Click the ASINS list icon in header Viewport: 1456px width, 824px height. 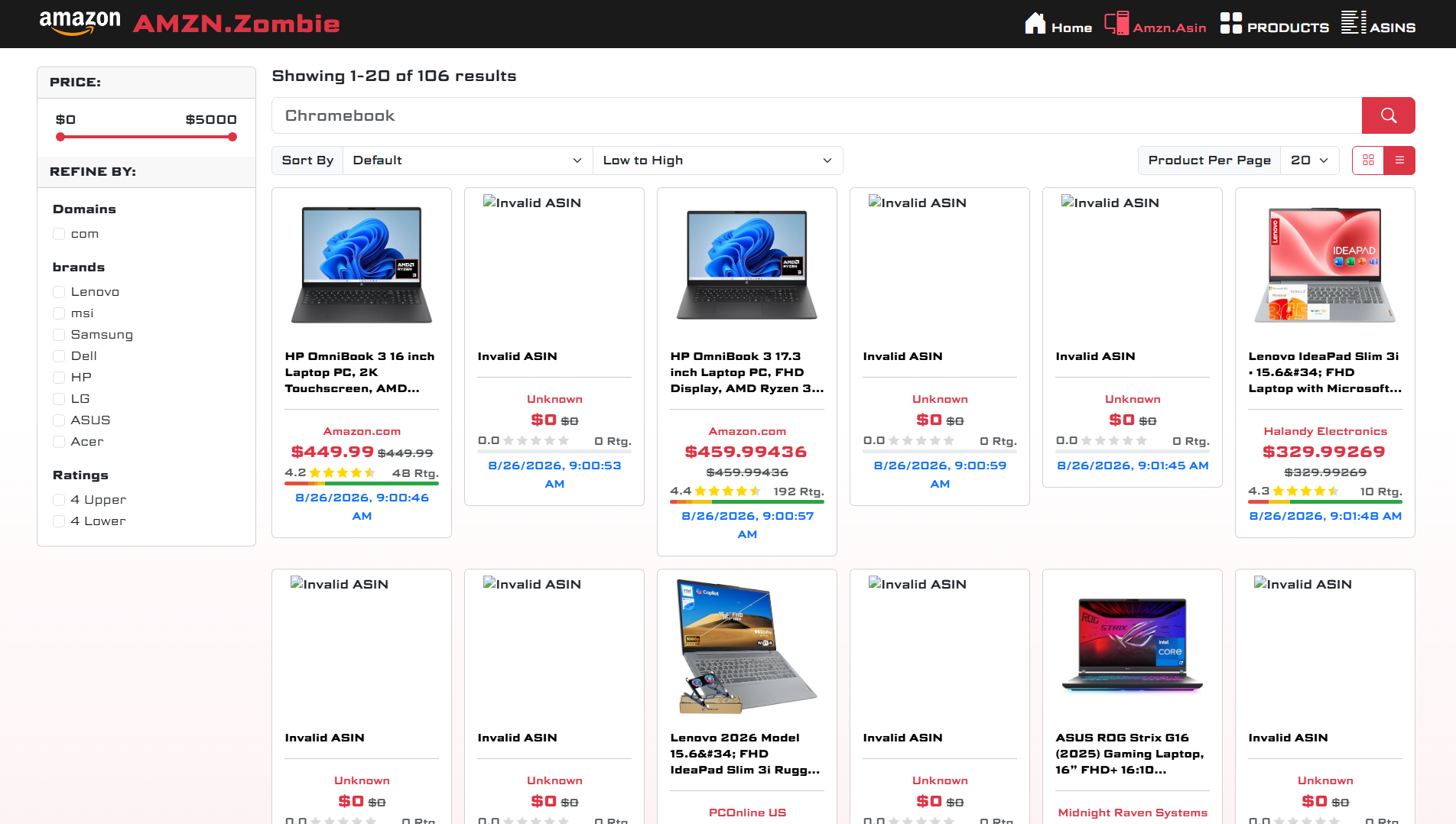pyautogui.click(x=1354, y=22)
